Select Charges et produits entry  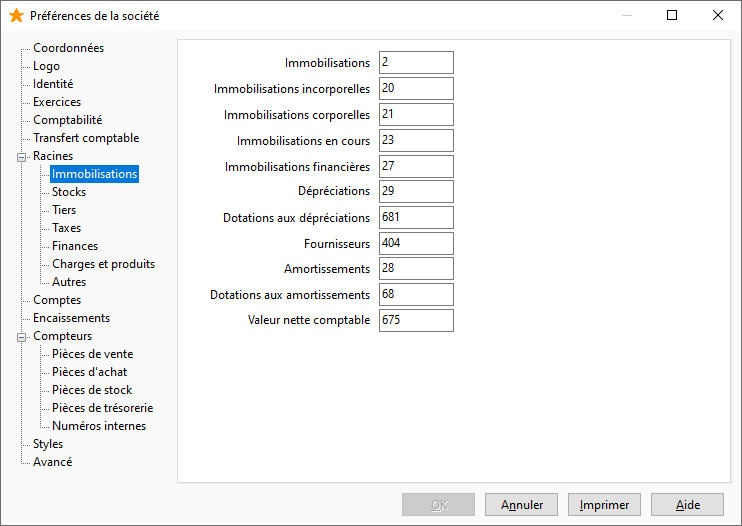pos(104,263)
